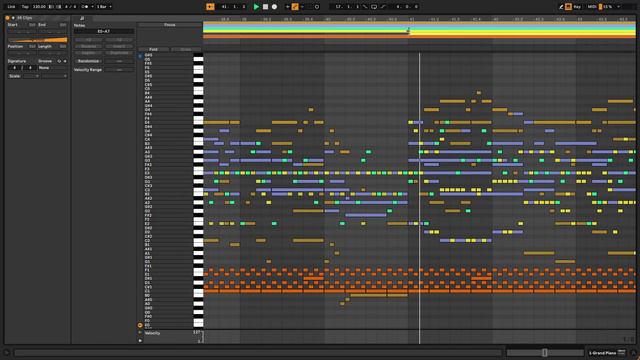Screen dimensions: 640x360
Task: Select the tempo field showing 120.00
Action: [39, 7]
